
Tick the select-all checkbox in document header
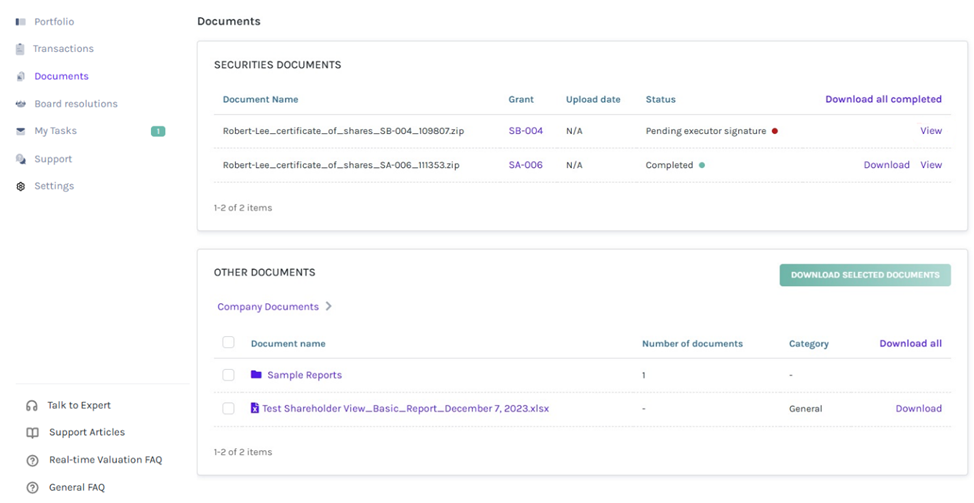(x=228, y=342)
